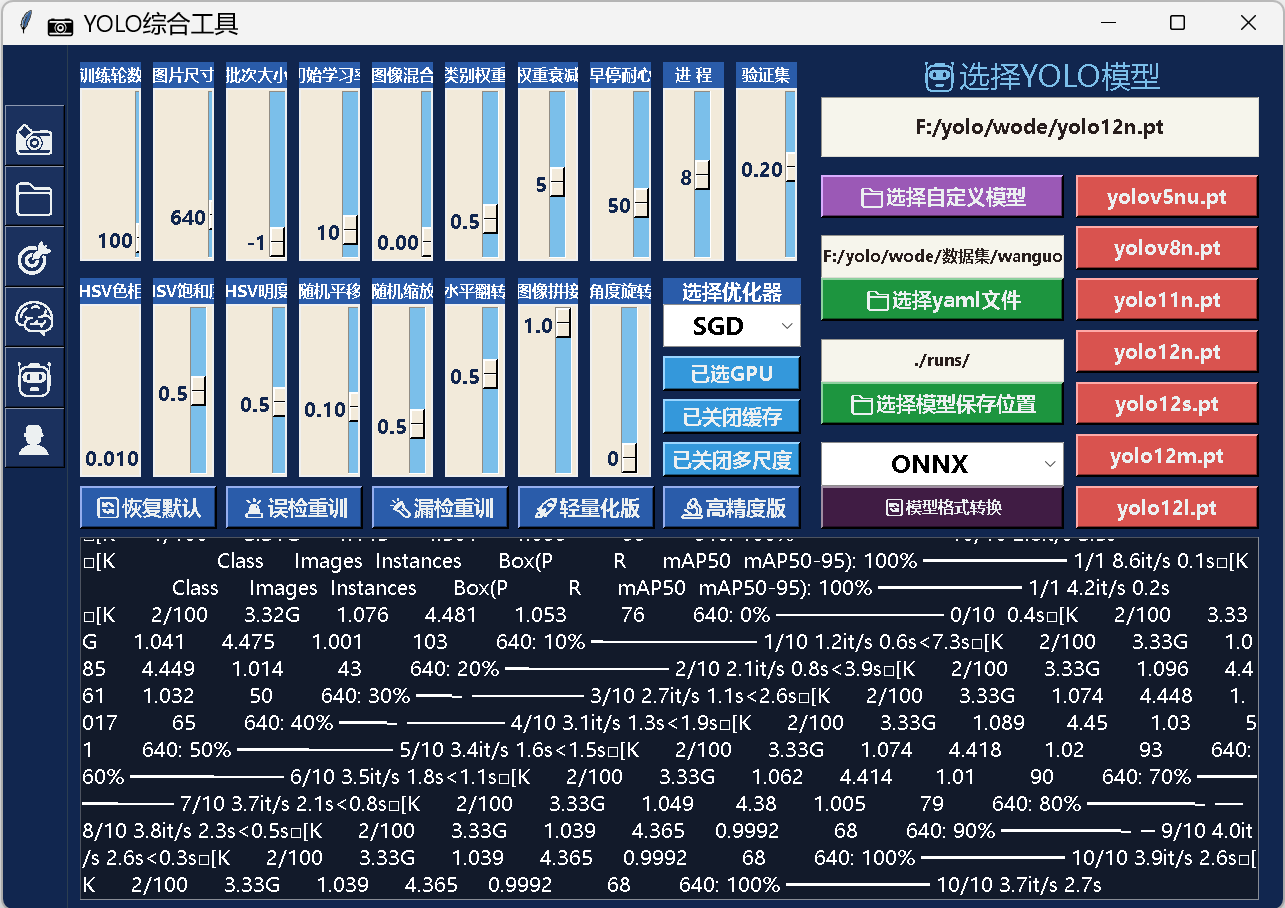Click the 选择yaml文件 button

click(941, 300)
